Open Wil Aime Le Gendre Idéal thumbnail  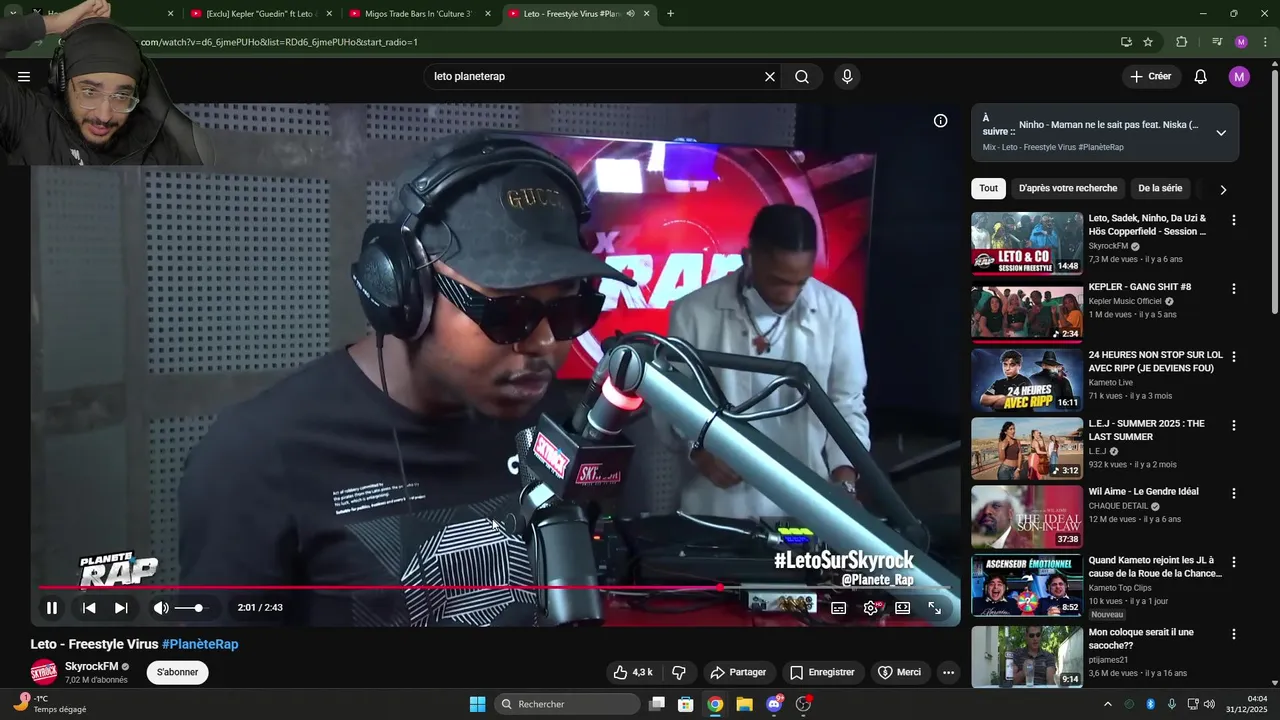tap(1027, 517)
